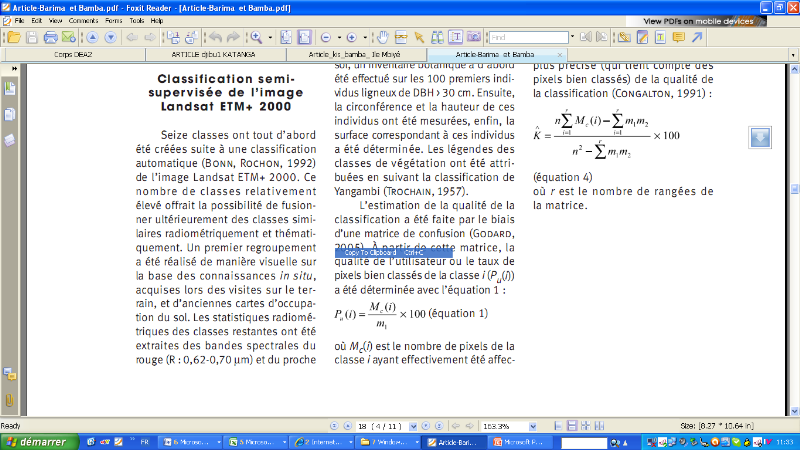Click the Undo arrow in the toolbar

pyautogui.click(x=216, y=37)
